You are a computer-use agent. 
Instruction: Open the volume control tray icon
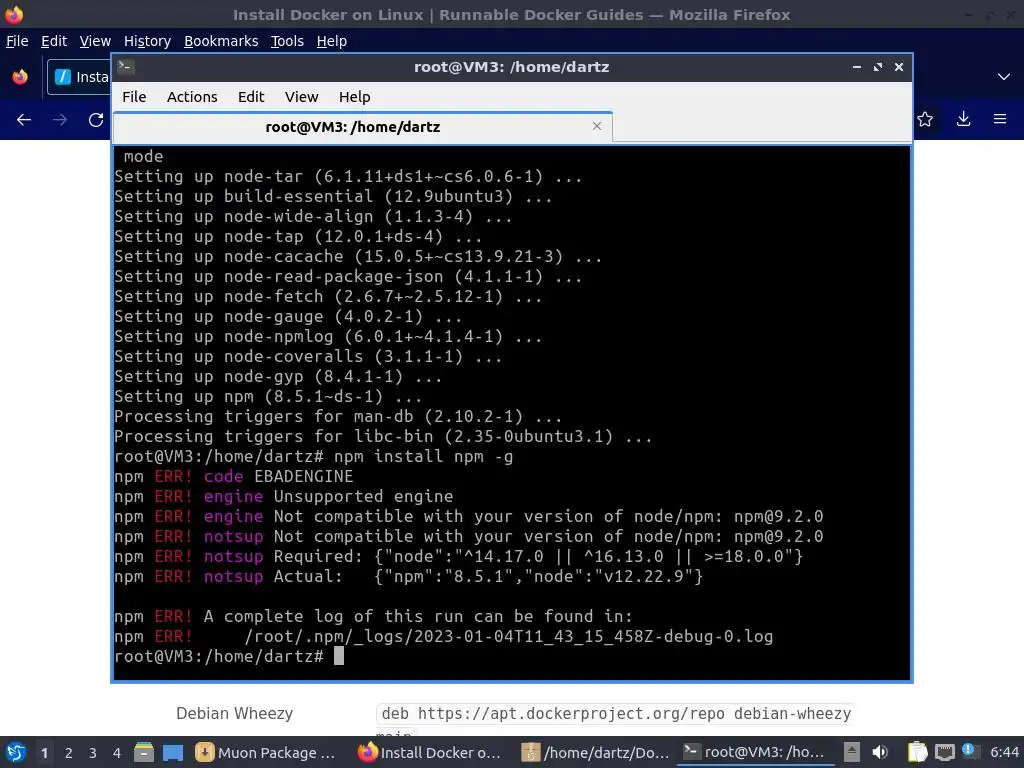pos(880,752)
